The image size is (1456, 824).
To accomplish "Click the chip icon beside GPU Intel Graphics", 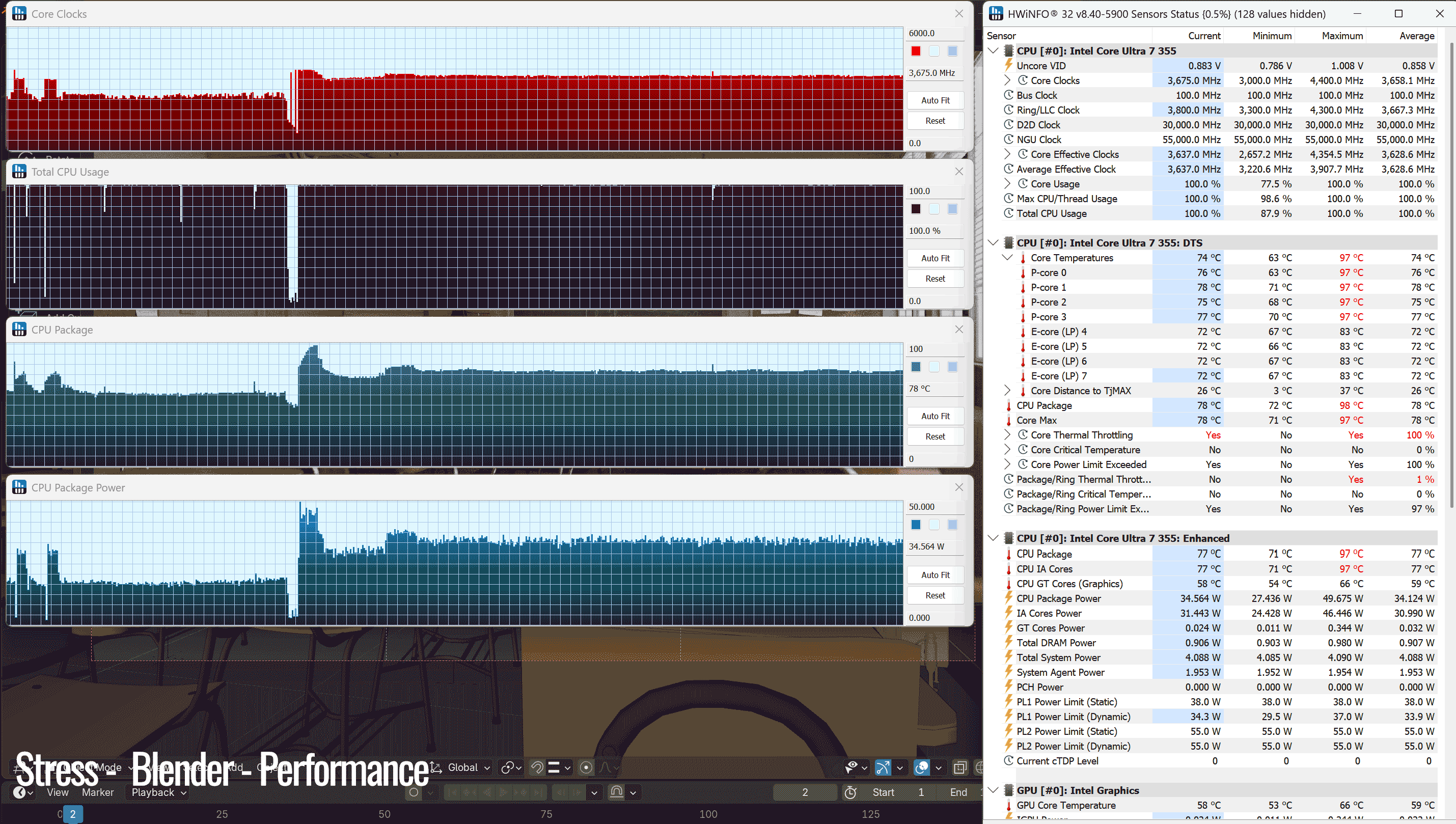I will 1008,790.
